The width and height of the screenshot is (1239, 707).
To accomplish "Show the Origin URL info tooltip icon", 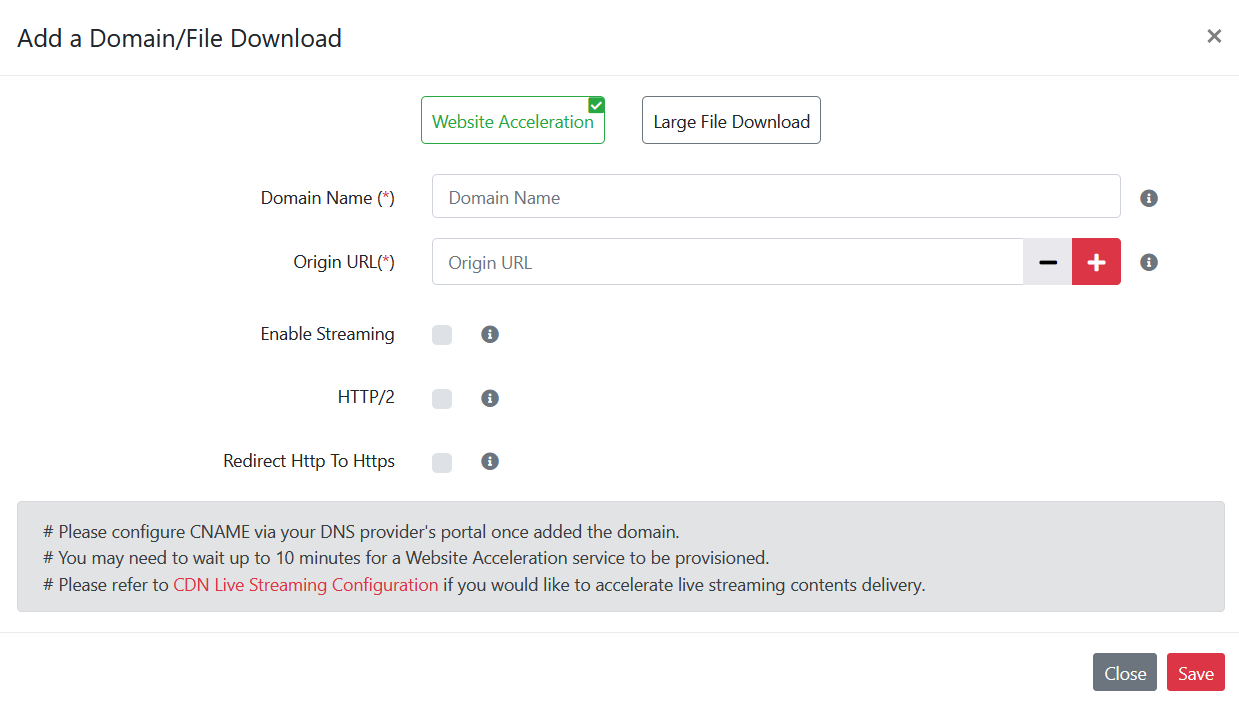I will (x=1149, y=262).
